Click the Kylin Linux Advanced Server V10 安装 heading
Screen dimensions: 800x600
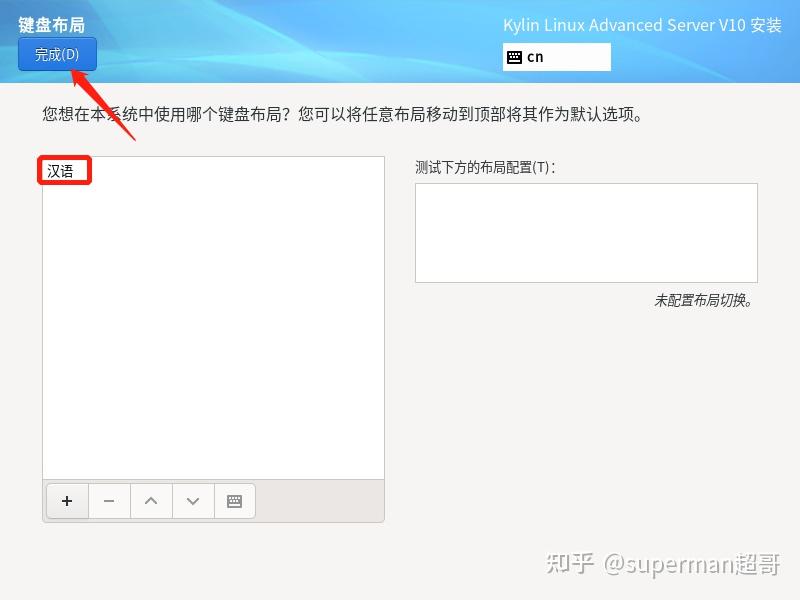(x=642, y=25)
